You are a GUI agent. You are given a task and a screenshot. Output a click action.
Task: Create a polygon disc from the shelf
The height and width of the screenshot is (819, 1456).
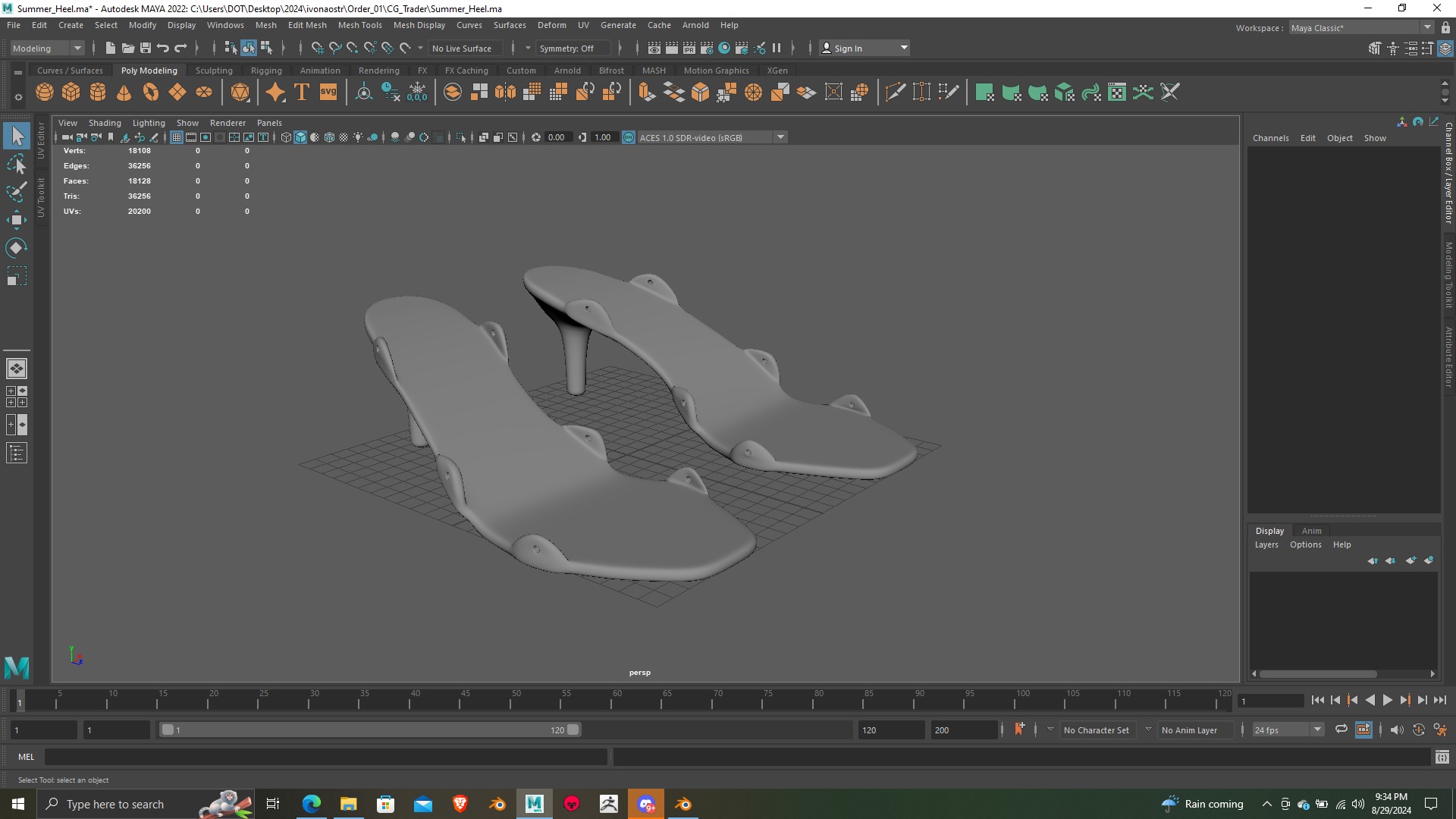[204, 93]
